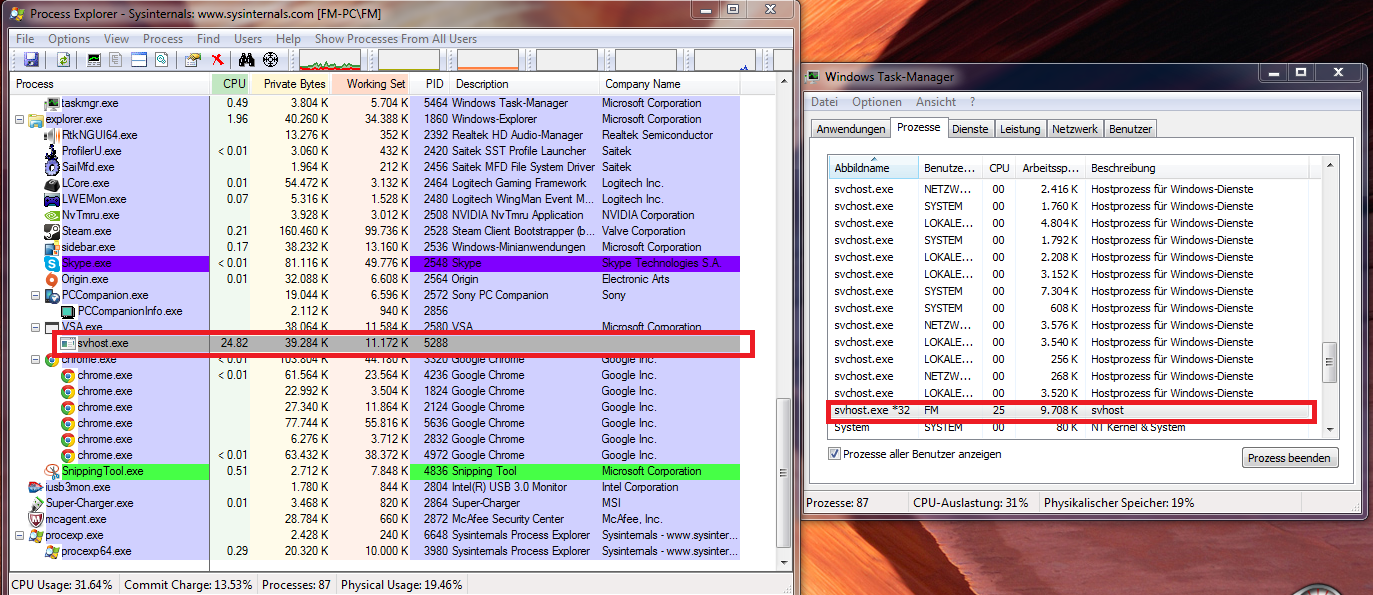Click 'Show Processes From All Users' menu entry
This screenshot has height=595, width=1373.
[x=396, y=39]
